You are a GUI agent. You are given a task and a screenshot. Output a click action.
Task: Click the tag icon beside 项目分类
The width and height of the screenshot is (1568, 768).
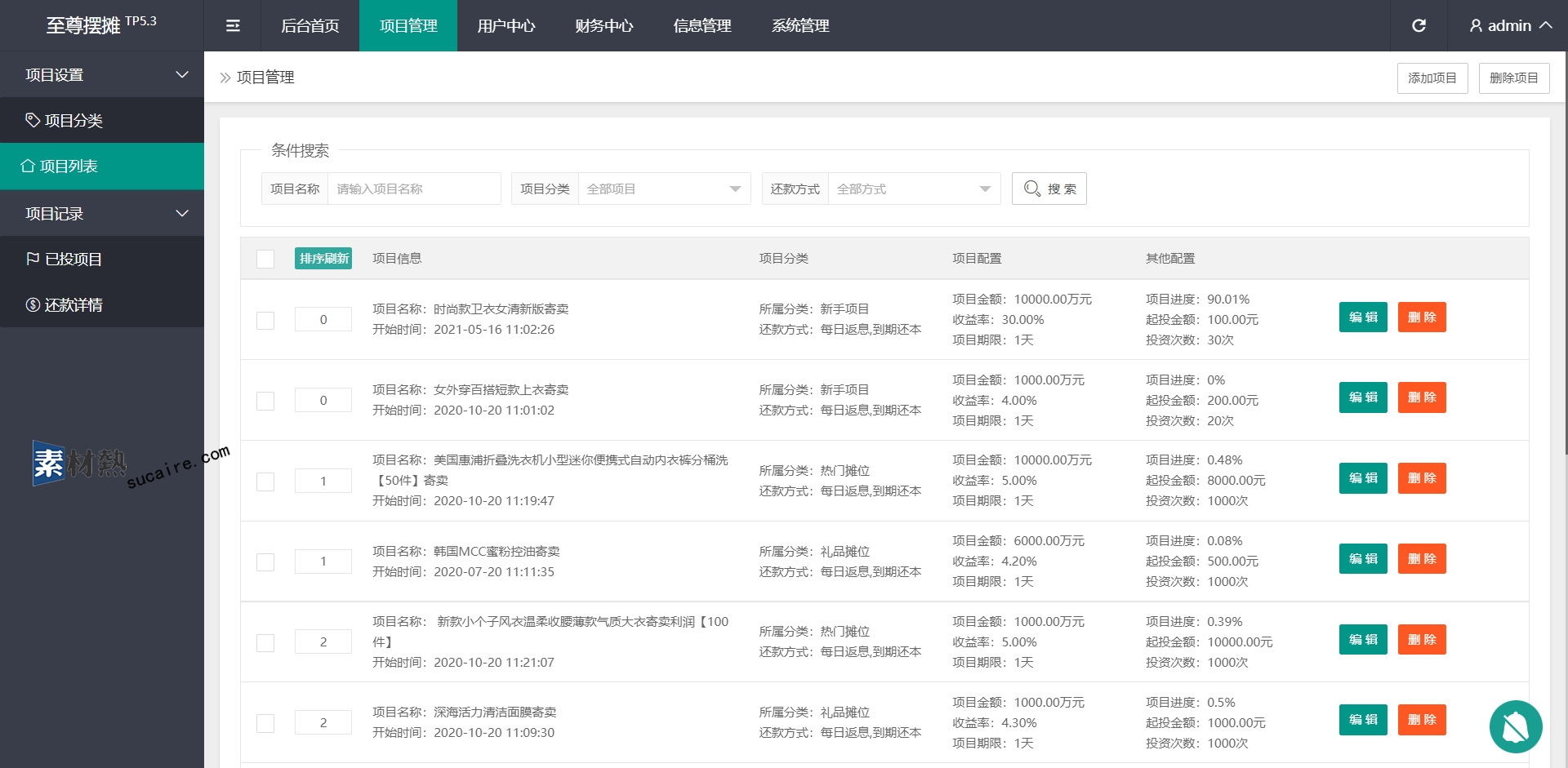(33, 121)
